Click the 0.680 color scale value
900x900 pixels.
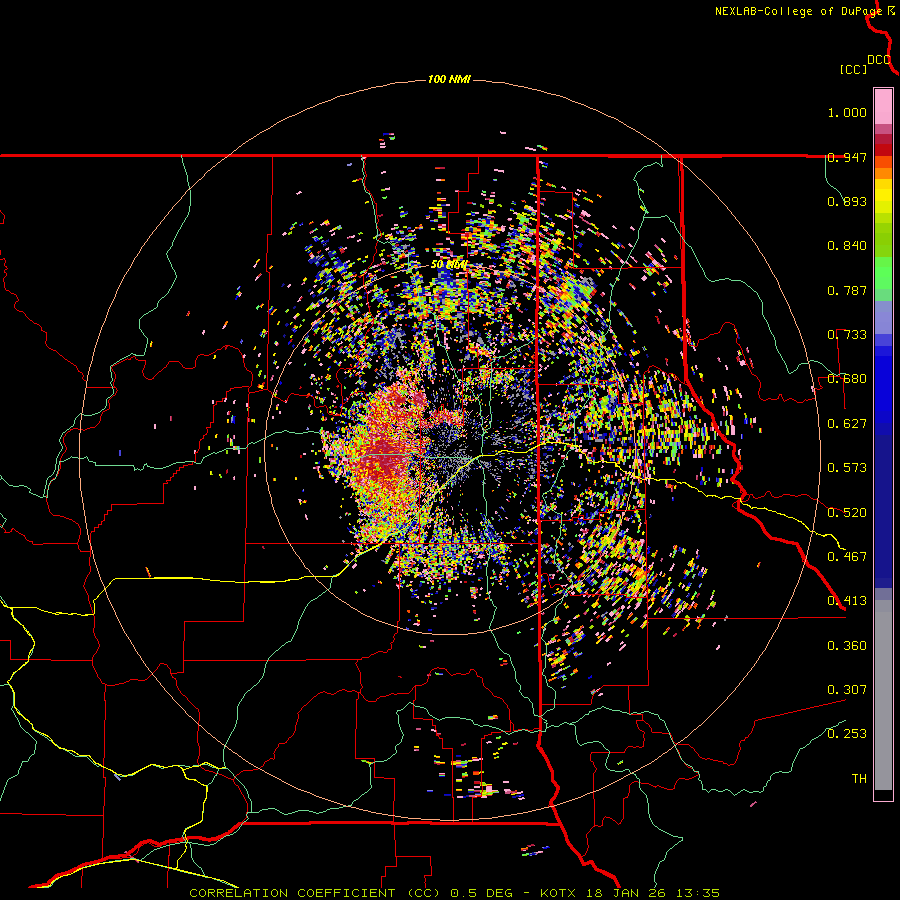847,379
